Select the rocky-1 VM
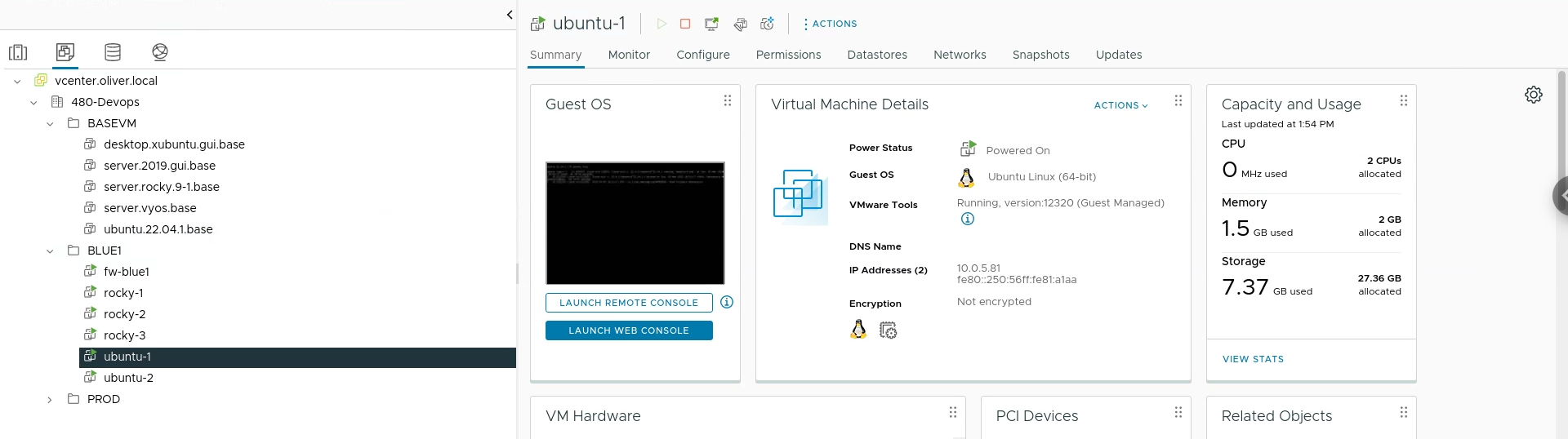The height and width of the screenshot is (439, 1568). (123, 293)
